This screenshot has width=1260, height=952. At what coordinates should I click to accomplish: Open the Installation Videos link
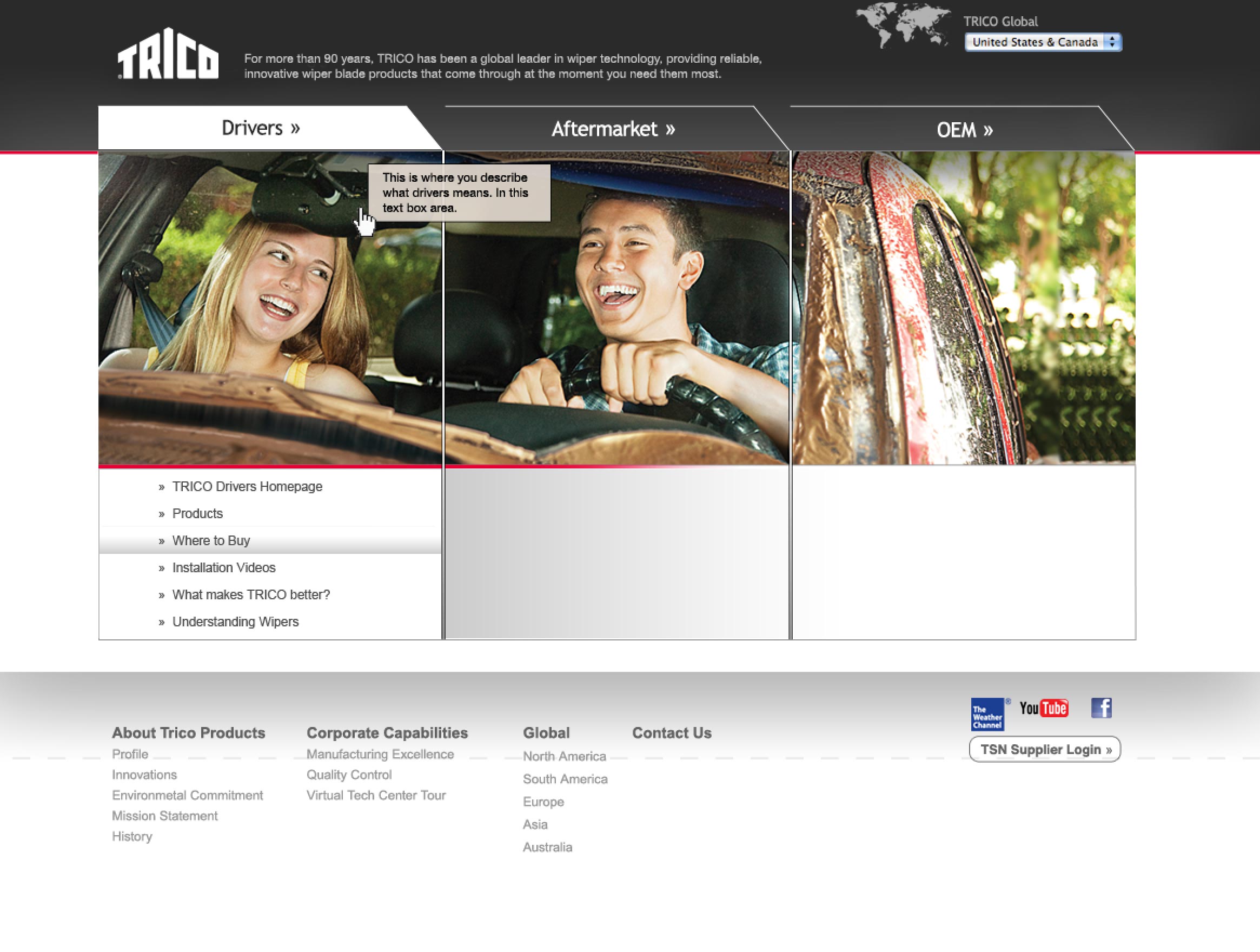coord(223,567)
